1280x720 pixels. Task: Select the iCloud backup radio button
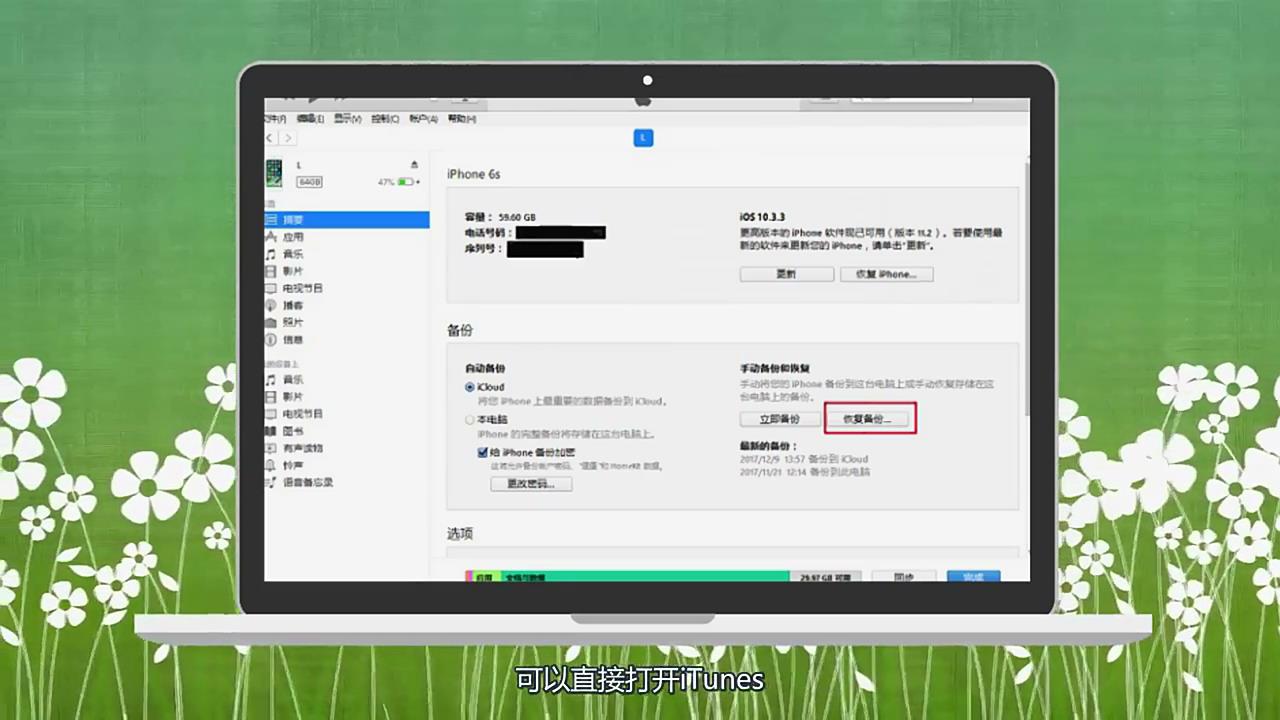470,387
